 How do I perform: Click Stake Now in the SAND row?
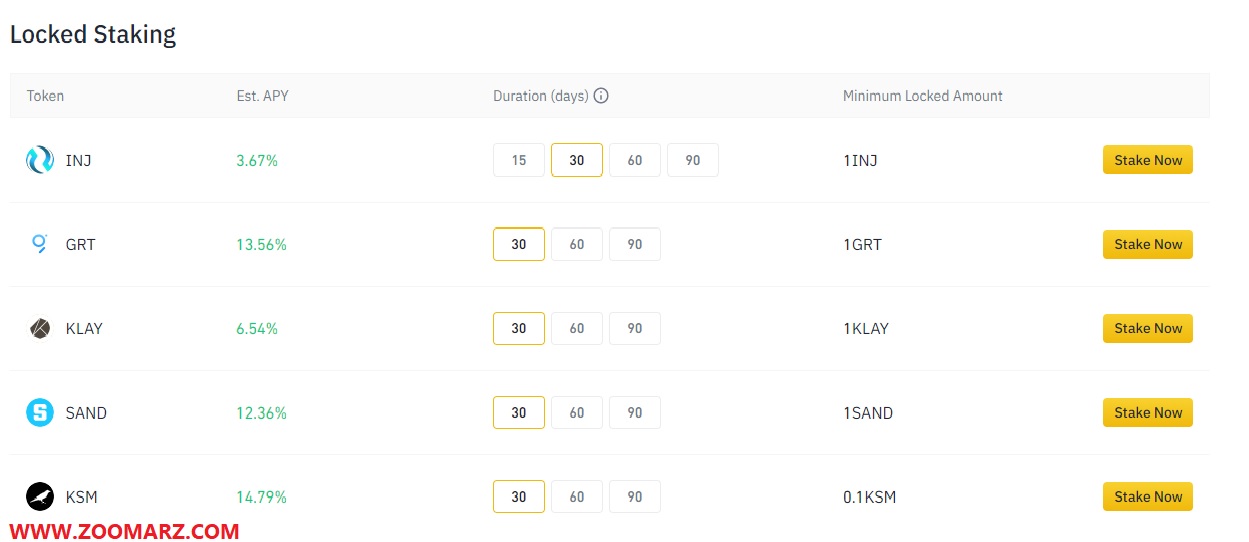1148,412
